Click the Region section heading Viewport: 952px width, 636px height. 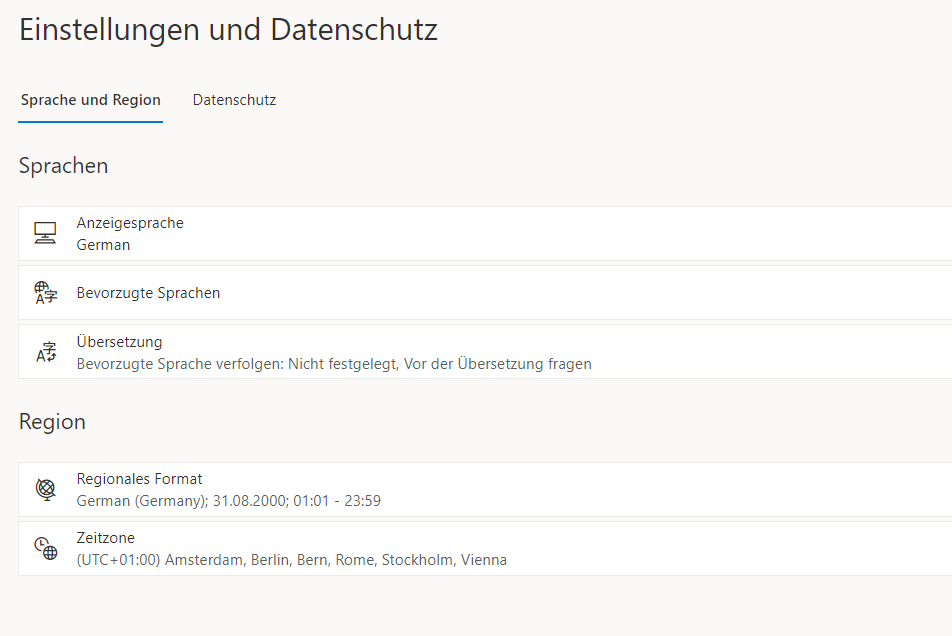pos(52,421)
